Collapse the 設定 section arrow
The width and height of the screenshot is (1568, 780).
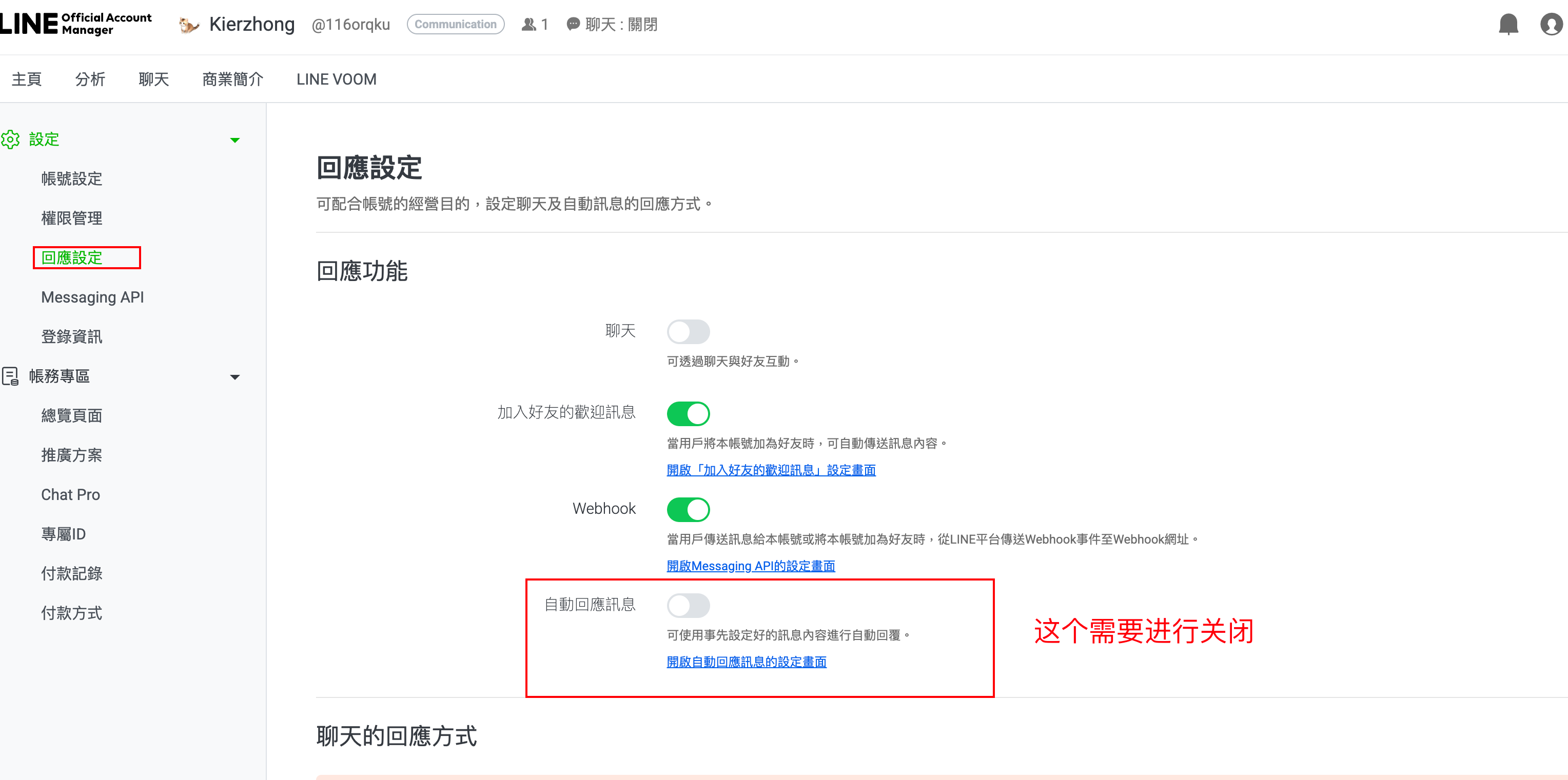pos(235,140)
